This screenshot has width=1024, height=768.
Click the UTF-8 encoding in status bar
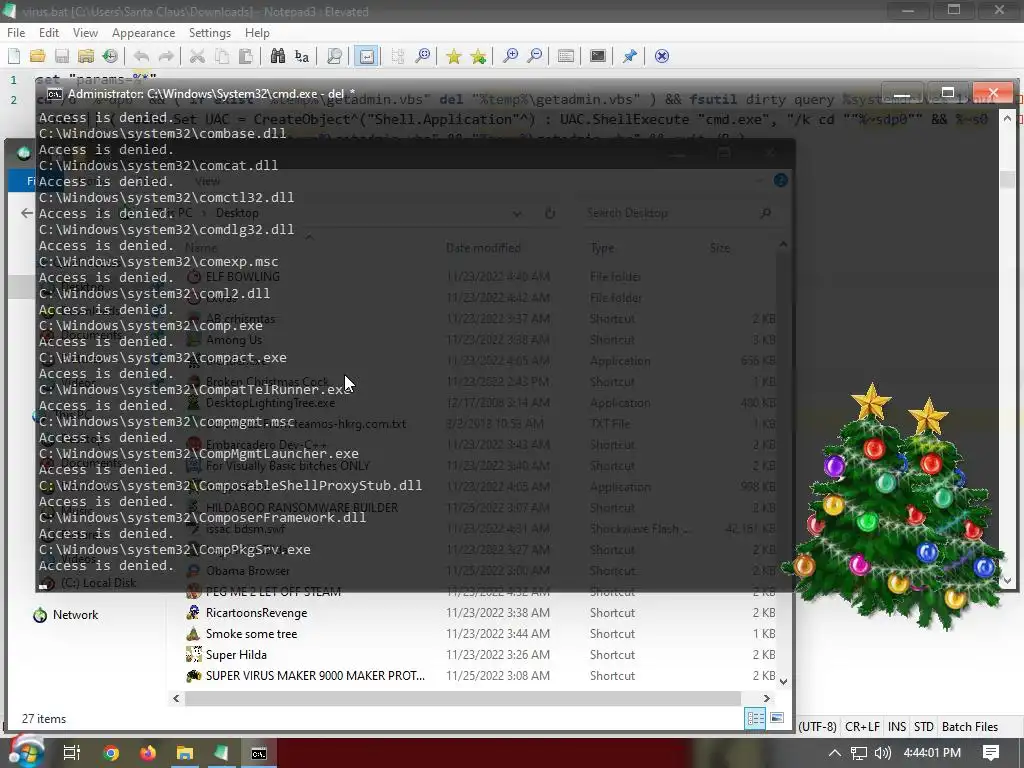click(817, 726)
